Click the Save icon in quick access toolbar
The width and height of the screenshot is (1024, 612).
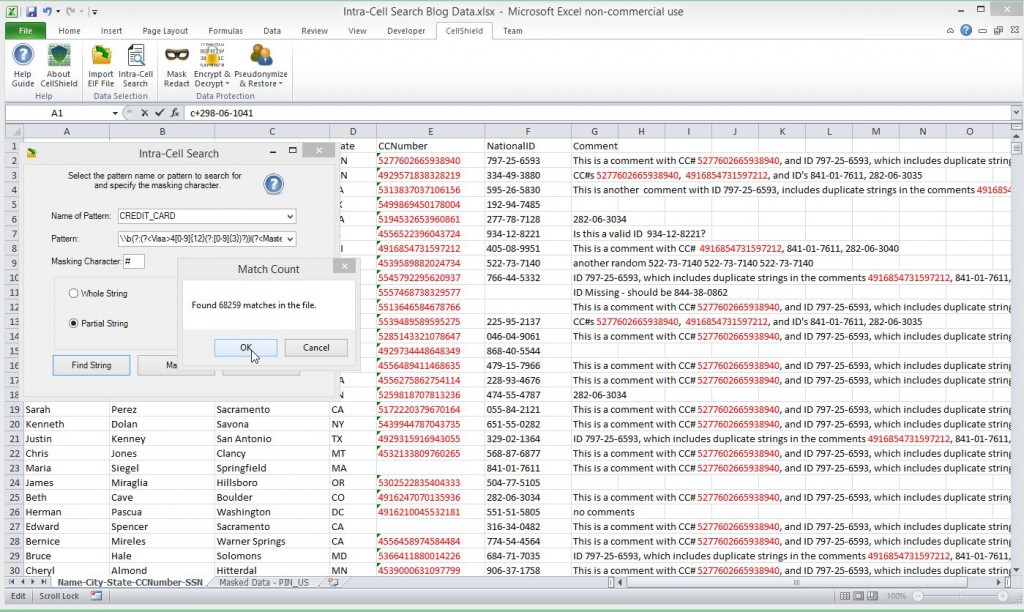[31, 11]
